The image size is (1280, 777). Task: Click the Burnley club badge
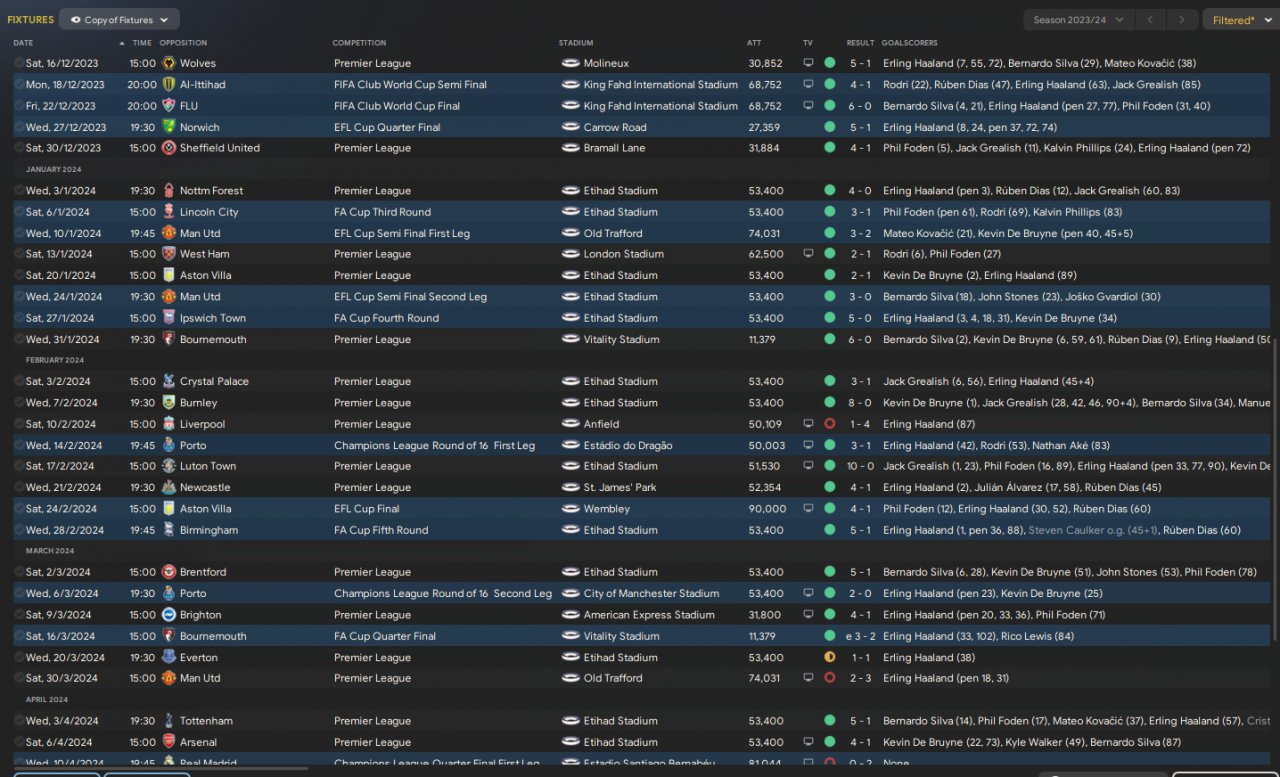pyautogui.click(x=169, y=403)
